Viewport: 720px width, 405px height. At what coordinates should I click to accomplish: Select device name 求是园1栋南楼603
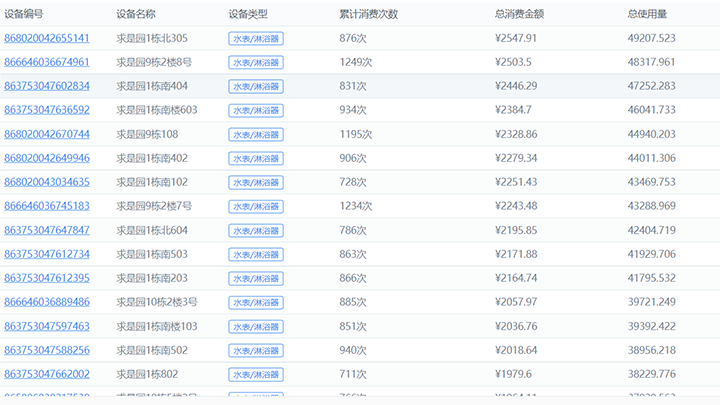[157, 110]
